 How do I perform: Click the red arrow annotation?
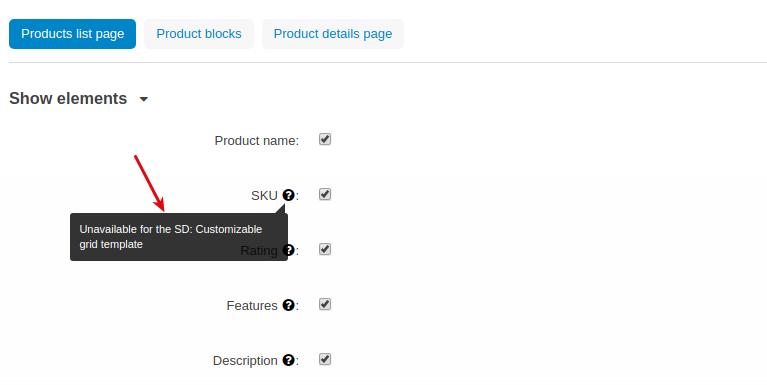149,183
